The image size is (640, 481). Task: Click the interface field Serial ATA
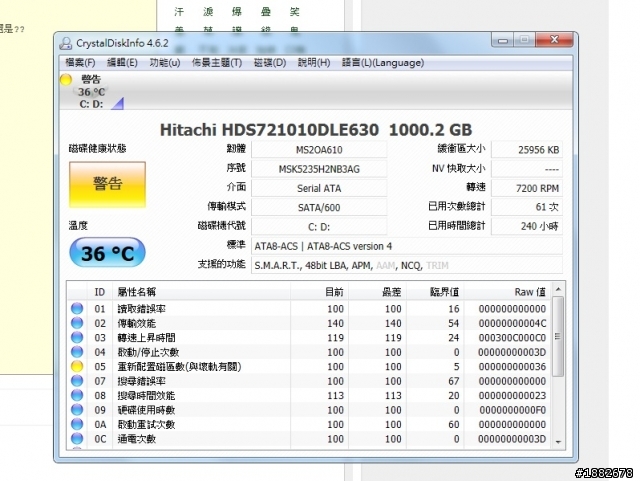pyautogui.click(x=319, y=188)
